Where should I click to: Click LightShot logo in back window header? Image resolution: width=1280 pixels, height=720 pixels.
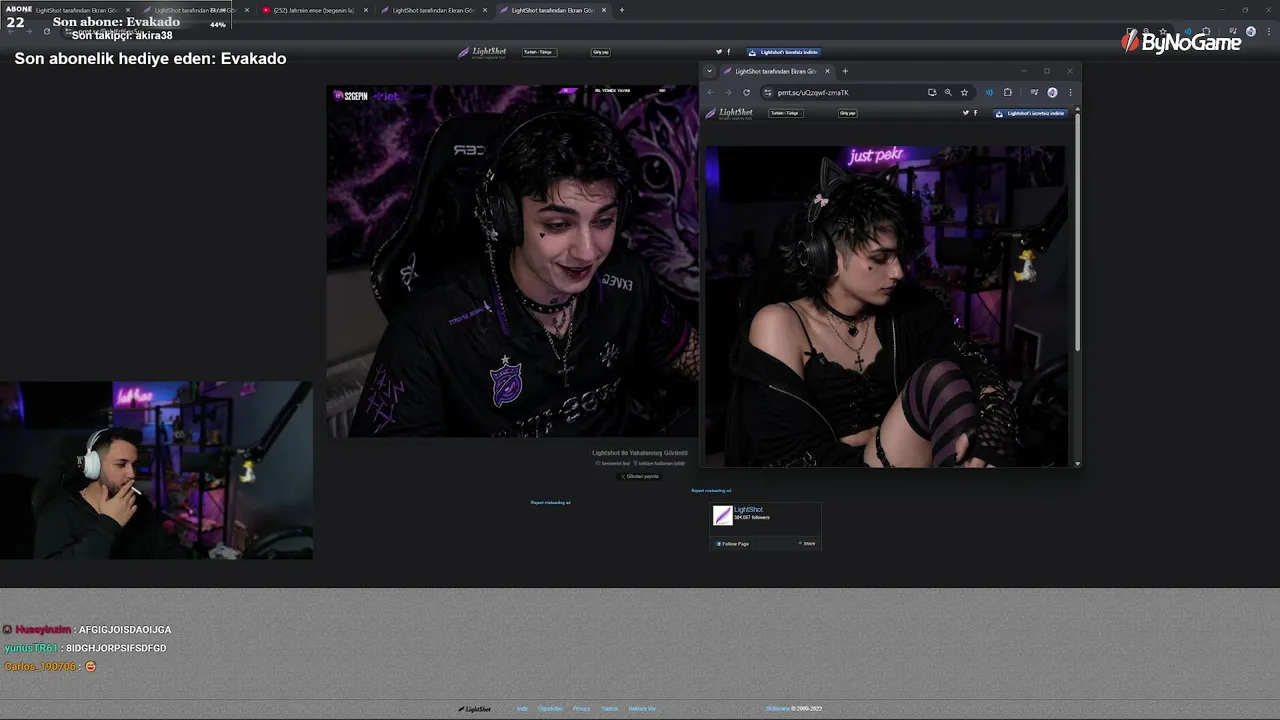point(482,52)
